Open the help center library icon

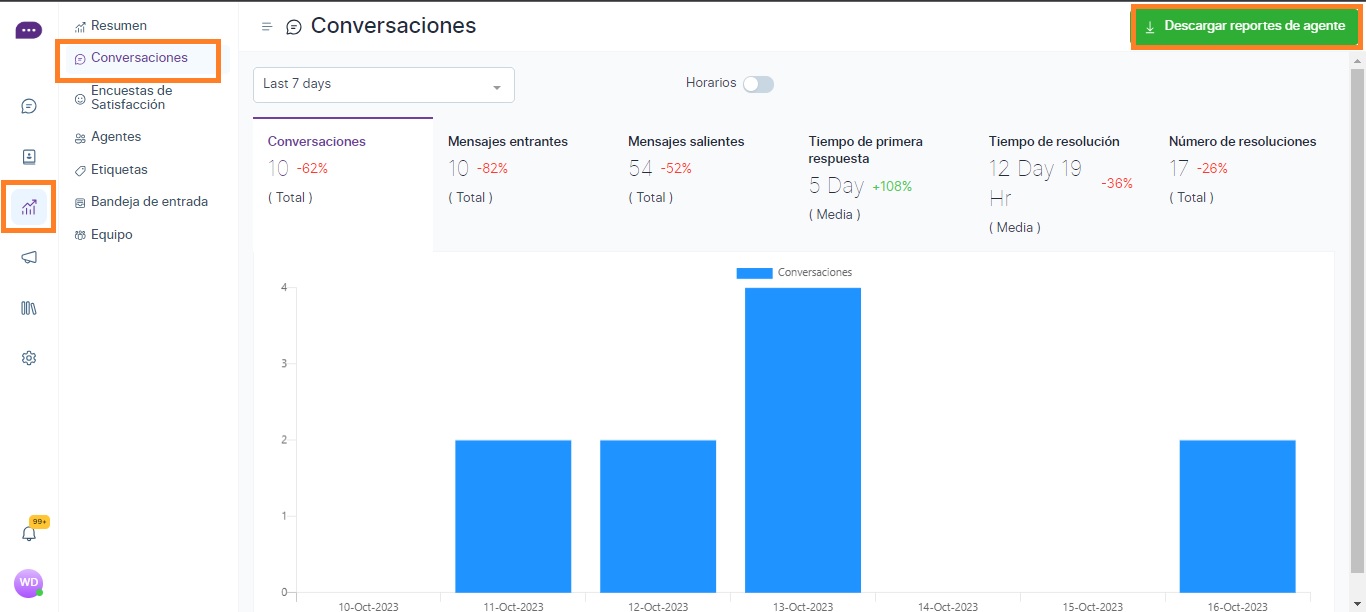coord(29,308)
